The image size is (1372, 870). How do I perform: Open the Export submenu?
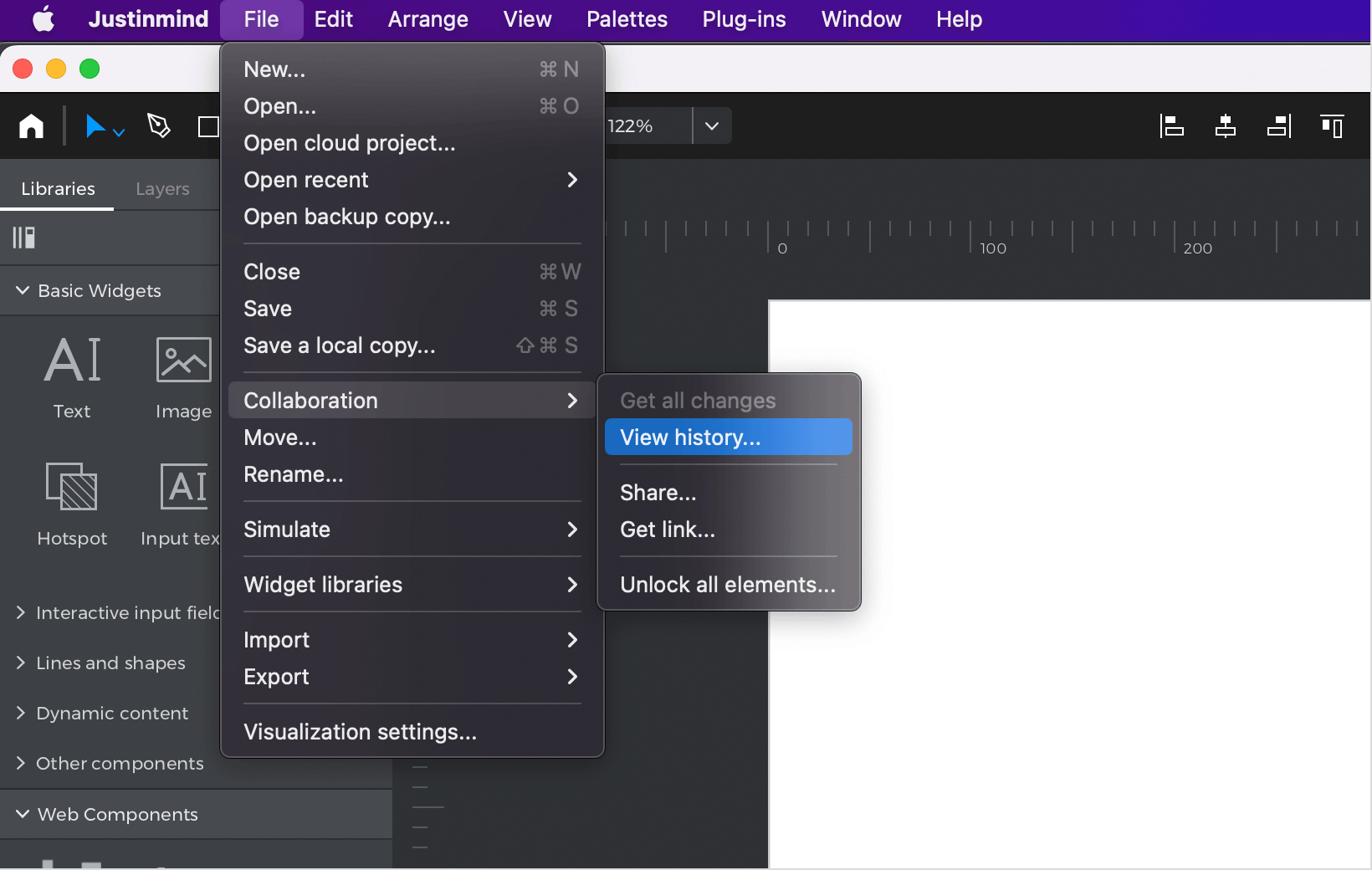[412, 677]
